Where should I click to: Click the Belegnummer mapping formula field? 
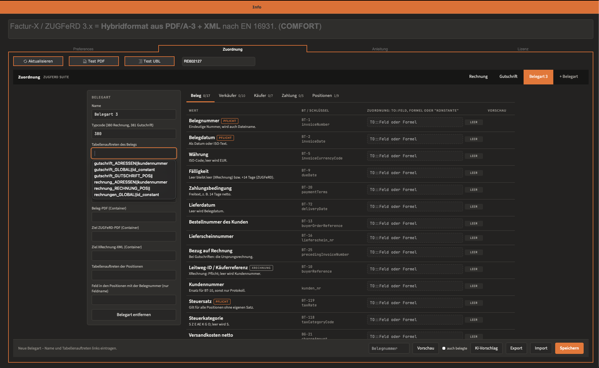point(414,122)
